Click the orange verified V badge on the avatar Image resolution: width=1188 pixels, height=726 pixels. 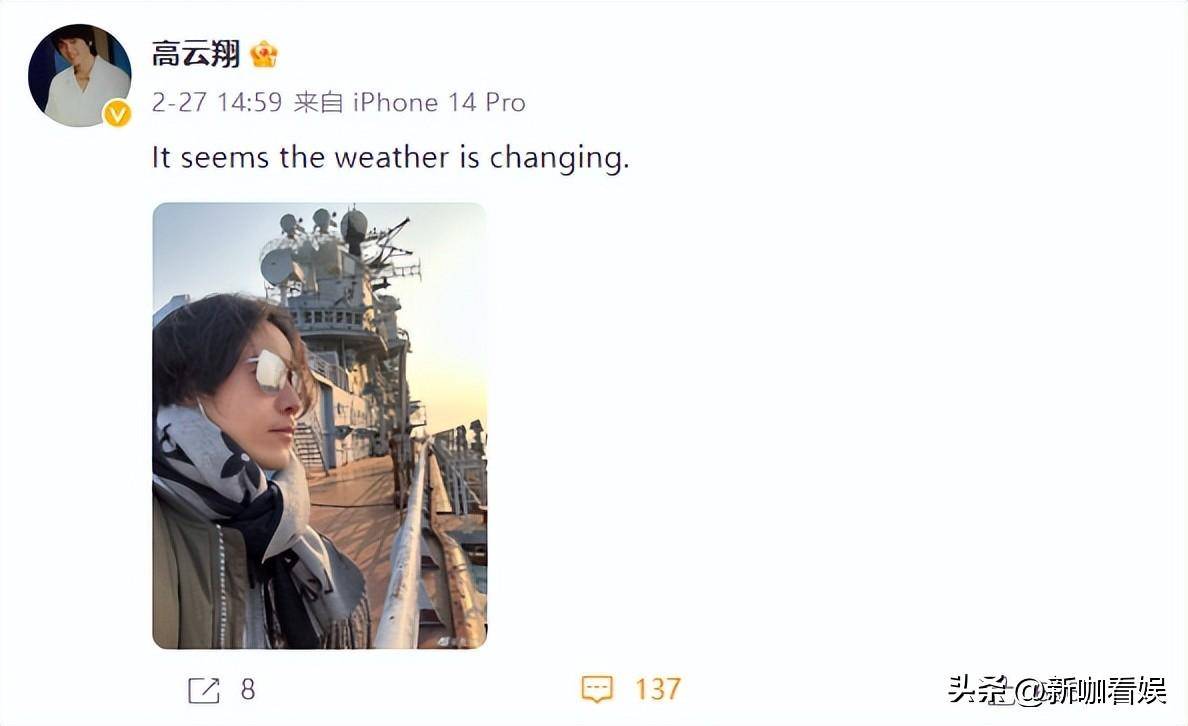point(117,114)
